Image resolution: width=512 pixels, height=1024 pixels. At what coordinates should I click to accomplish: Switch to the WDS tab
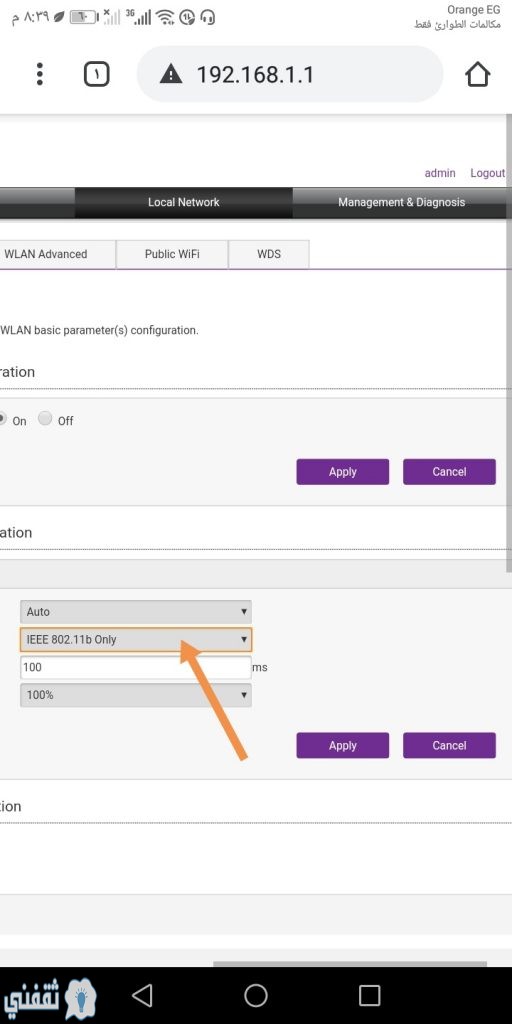click(x=269, y=254)
